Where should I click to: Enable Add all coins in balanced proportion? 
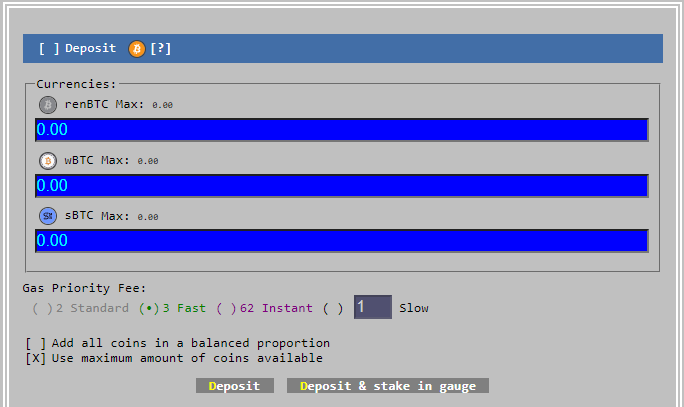click(x=35, y=343)
